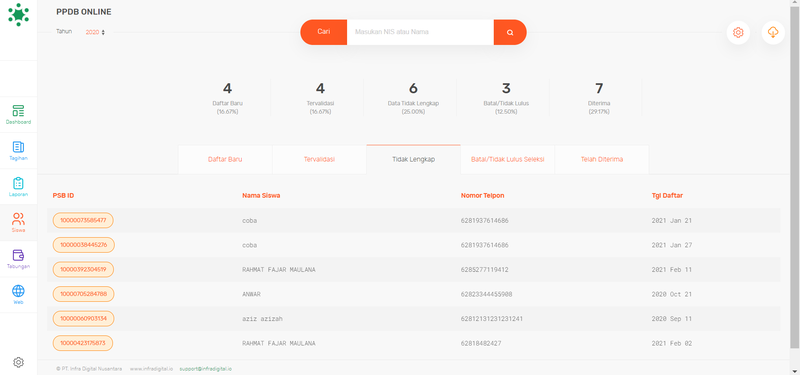
Task: Click the Cari button
Action: point(323,32)
